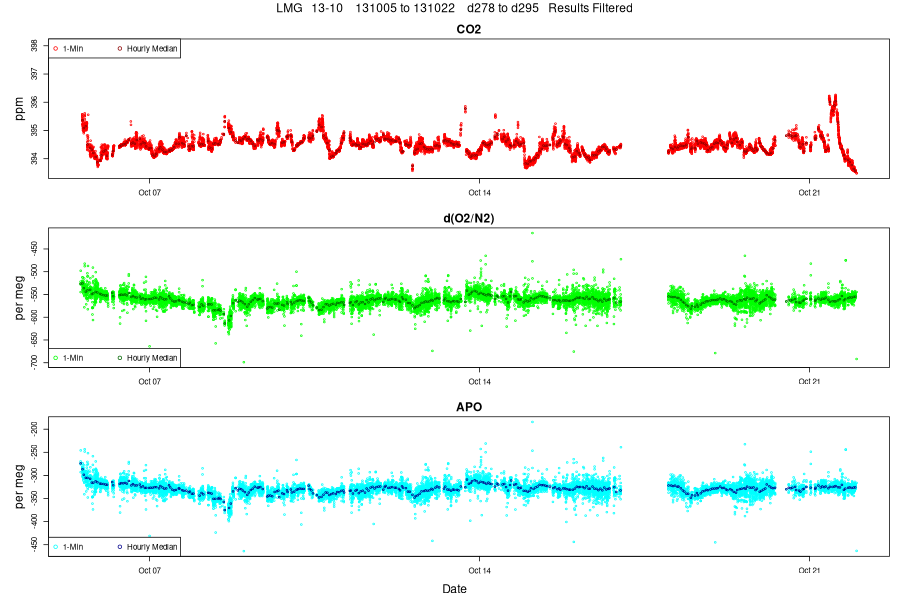Click '-350' y-axis tick in APO panel
This screenshot has height=600, width=900.
tap(34, 498)
